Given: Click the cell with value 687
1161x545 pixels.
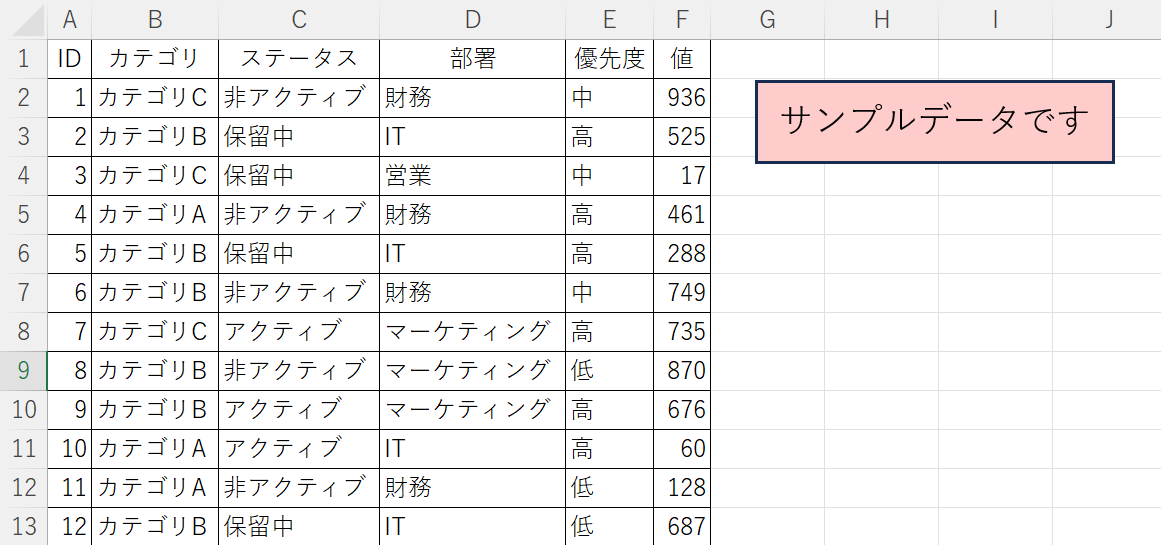Looking at the screenshot, I should pyautogui.click(x=682, y=526).
